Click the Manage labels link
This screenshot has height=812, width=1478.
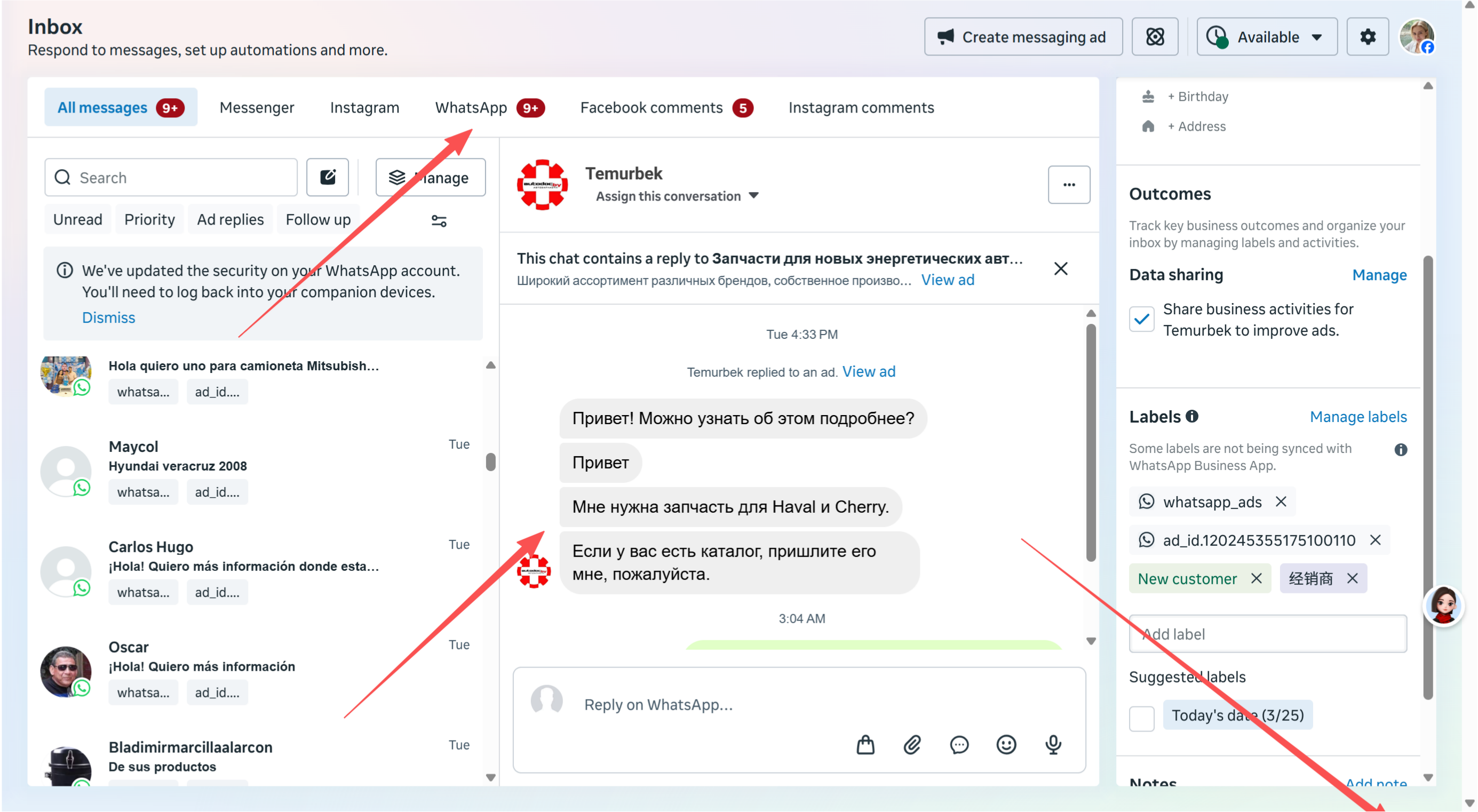click(x=1358, y=417)
